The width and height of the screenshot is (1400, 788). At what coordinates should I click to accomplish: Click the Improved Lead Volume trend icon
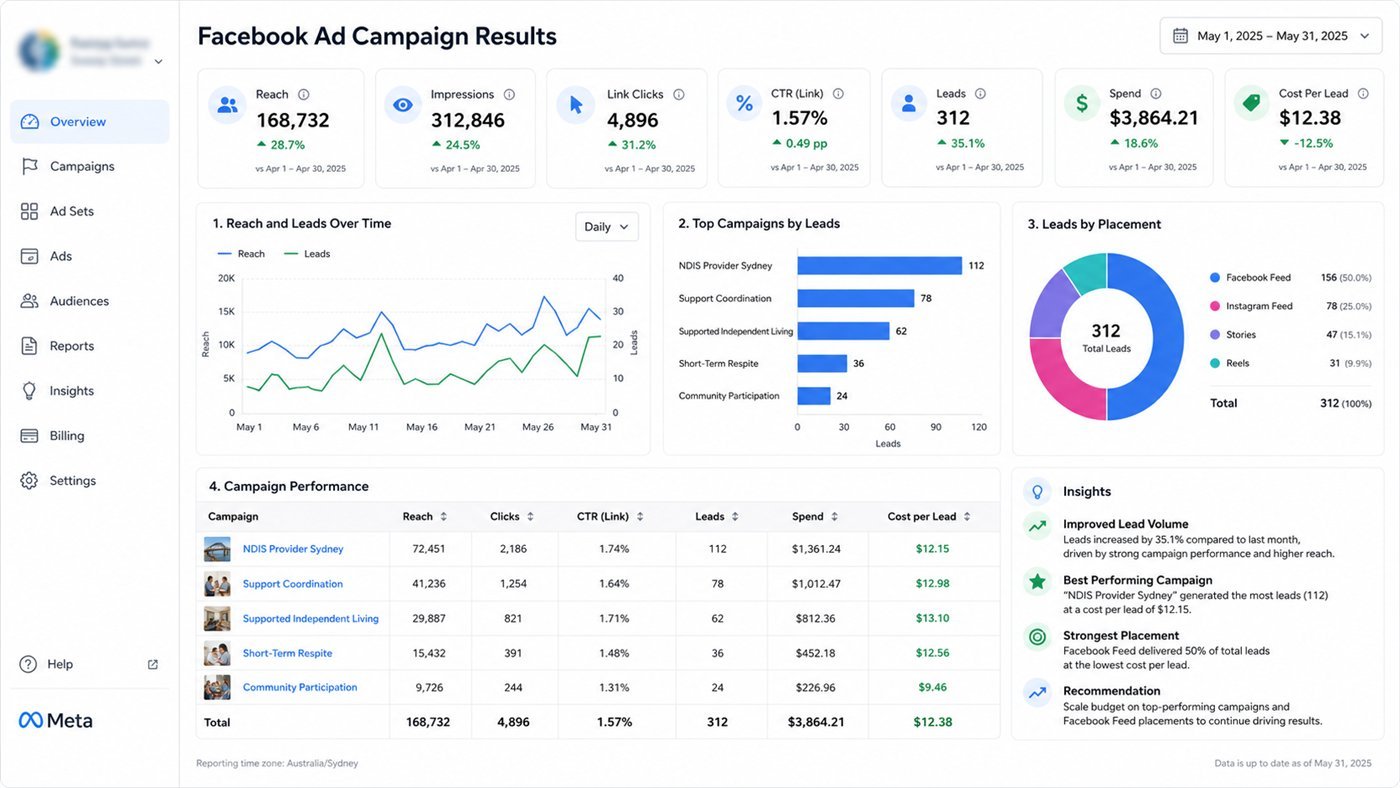[x=1038, y=525]
